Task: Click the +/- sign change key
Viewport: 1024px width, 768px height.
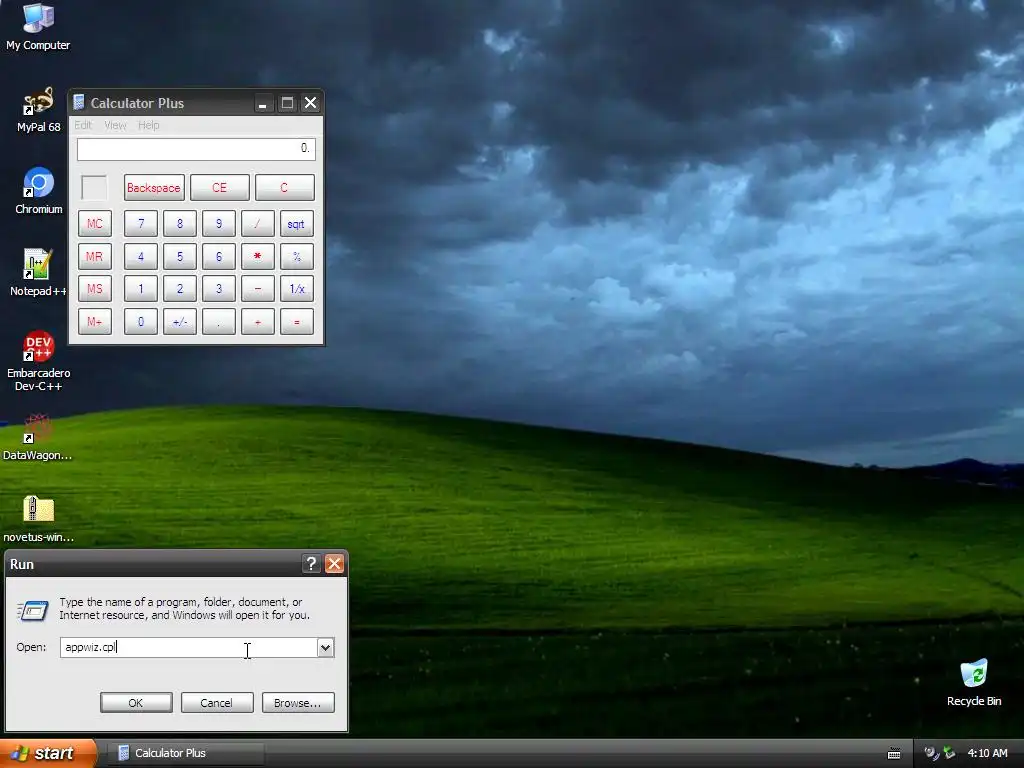Action: pos(180,321)
